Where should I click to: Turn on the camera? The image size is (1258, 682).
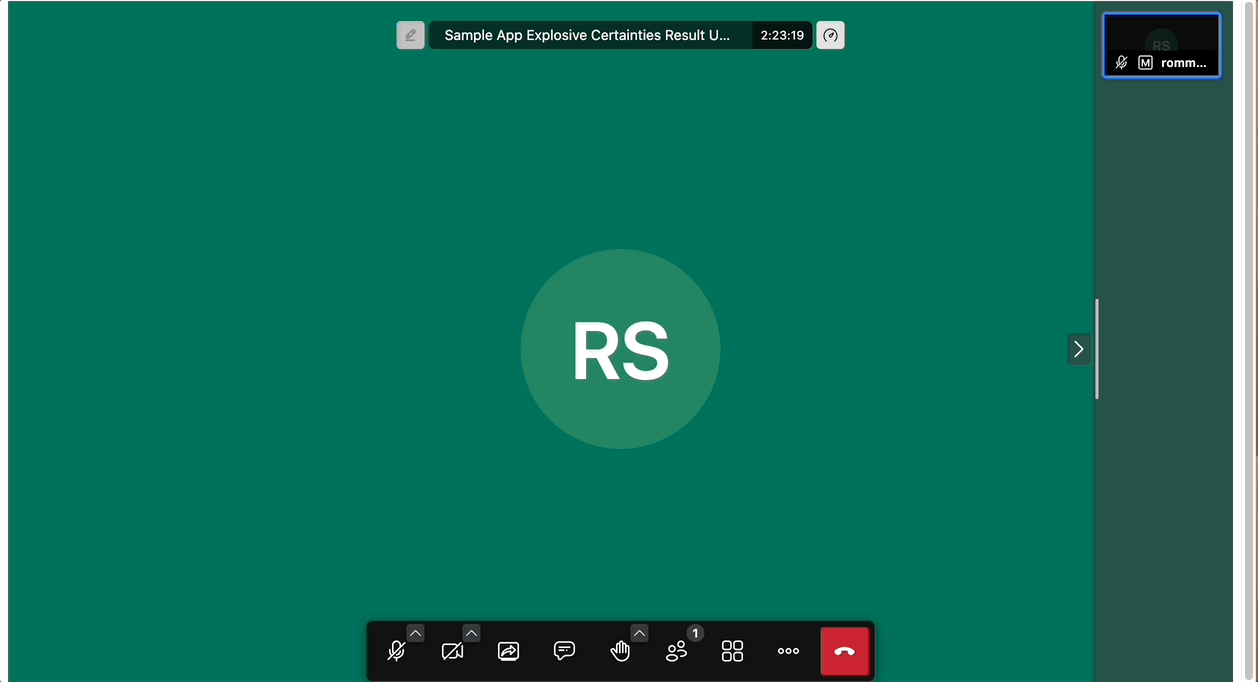pos(452,651)
